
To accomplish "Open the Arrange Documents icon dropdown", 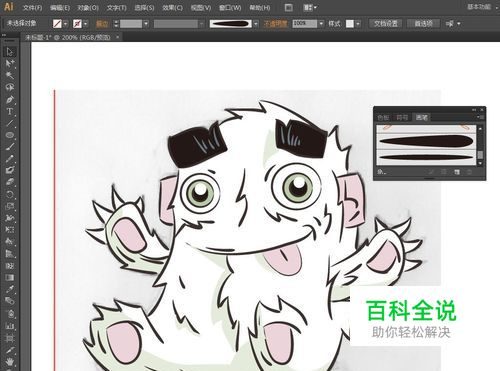I will tap(311, 7).
